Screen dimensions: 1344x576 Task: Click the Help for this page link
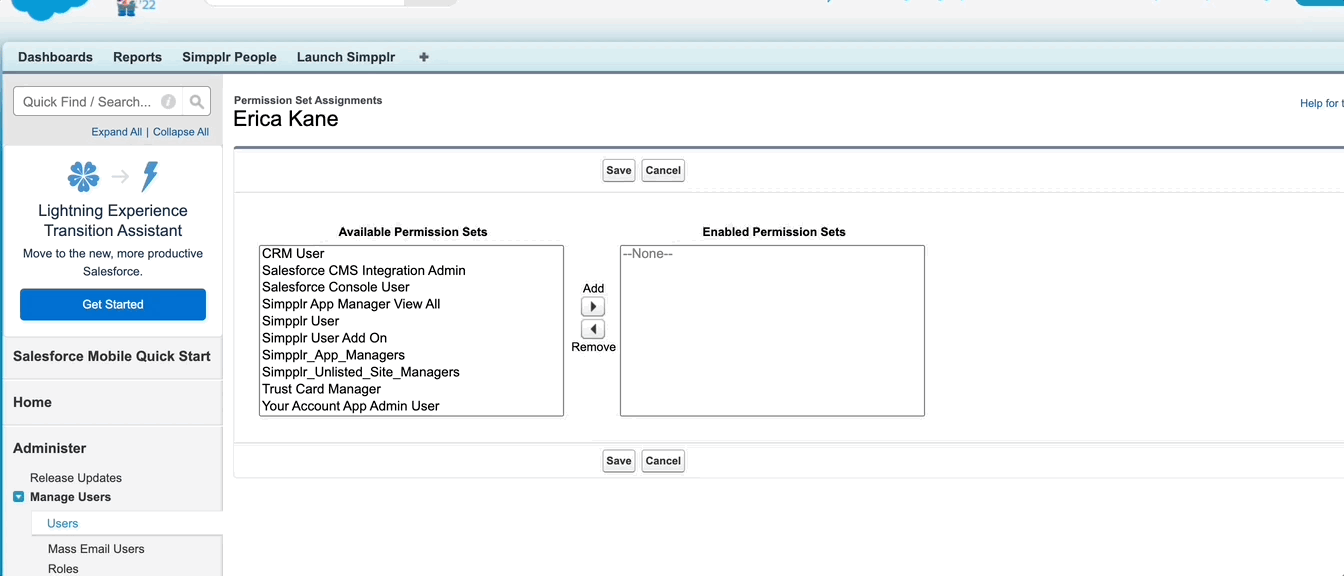coord(1321,103)
